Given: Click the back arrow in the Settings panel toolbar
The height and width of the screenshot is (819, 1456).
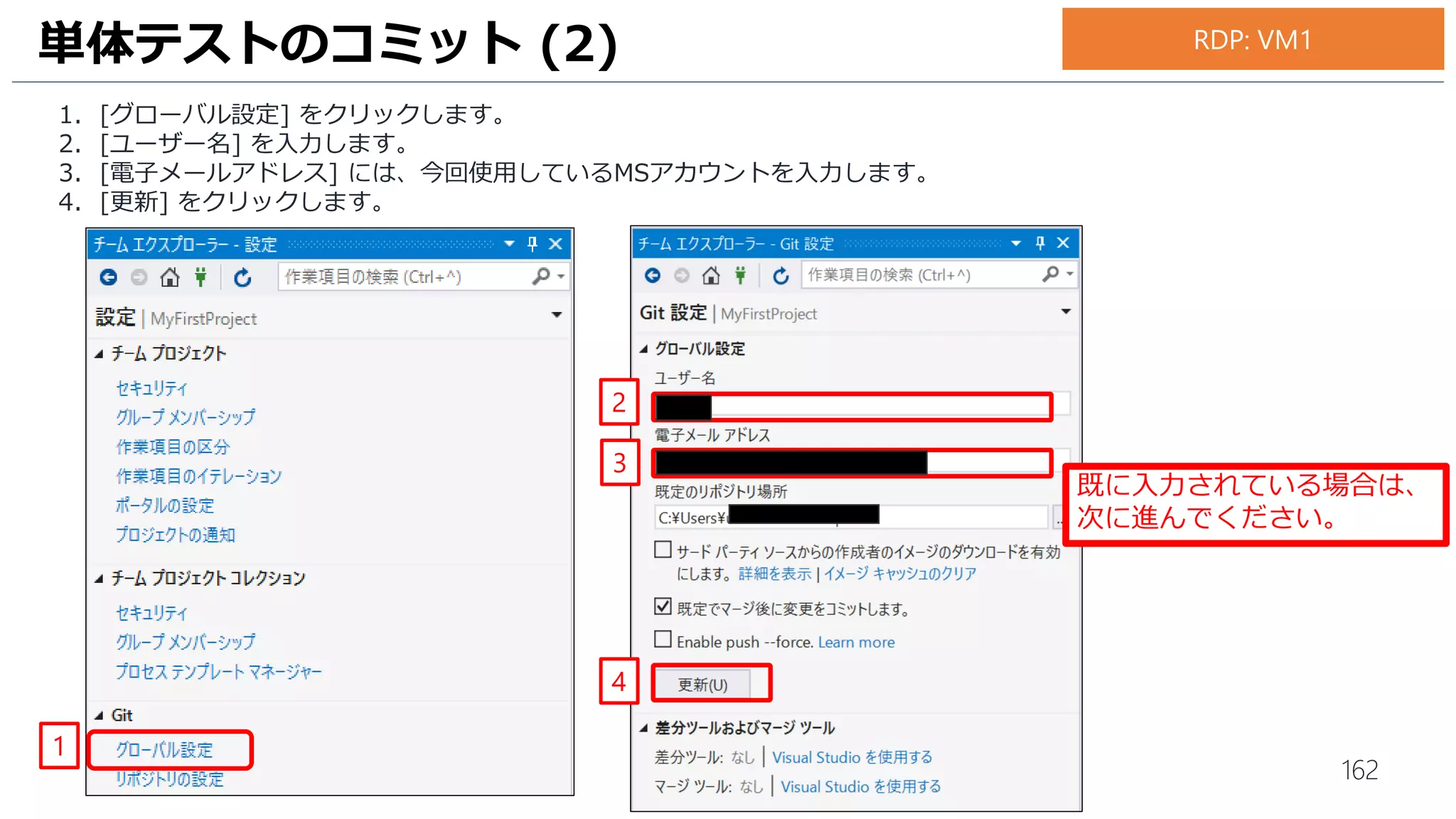Looking at the screenshot, I should pyautogui.click(x=108, y=277).
